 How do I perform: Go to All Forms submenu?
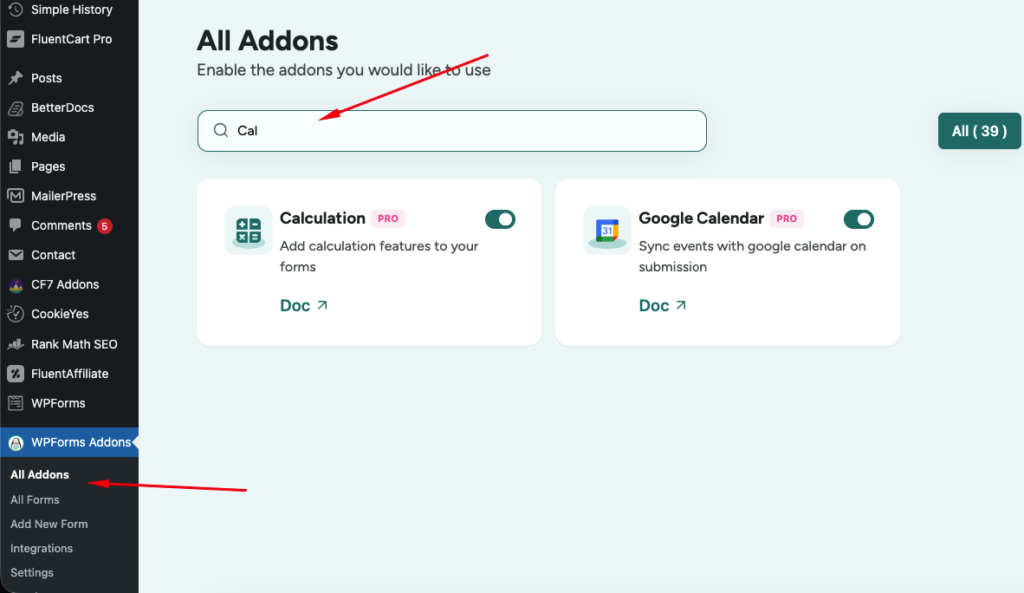click(x=35, y=500)
